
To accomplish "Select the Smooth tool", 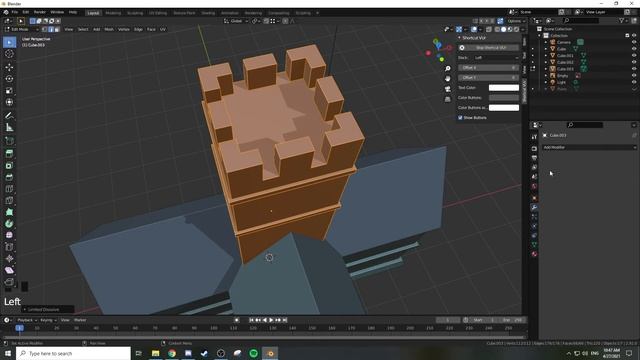I will 9,235.
